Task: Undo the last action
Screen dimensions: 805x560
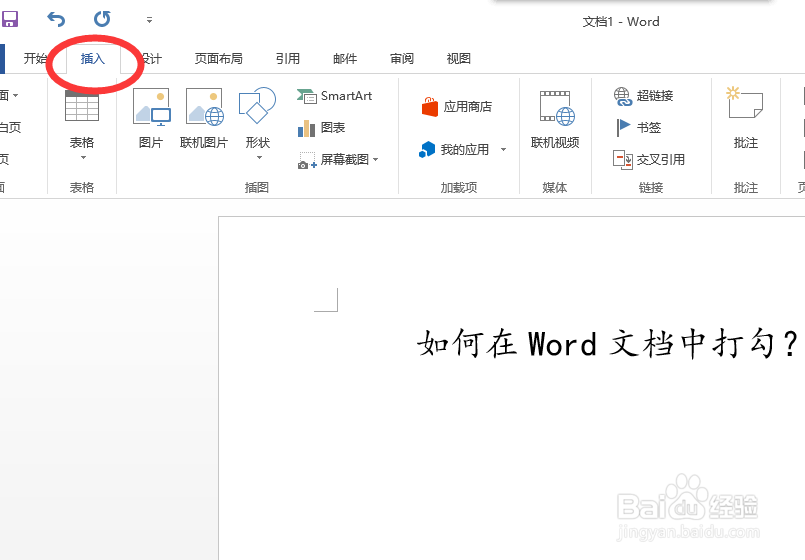Action: click(x=56, y=20)
